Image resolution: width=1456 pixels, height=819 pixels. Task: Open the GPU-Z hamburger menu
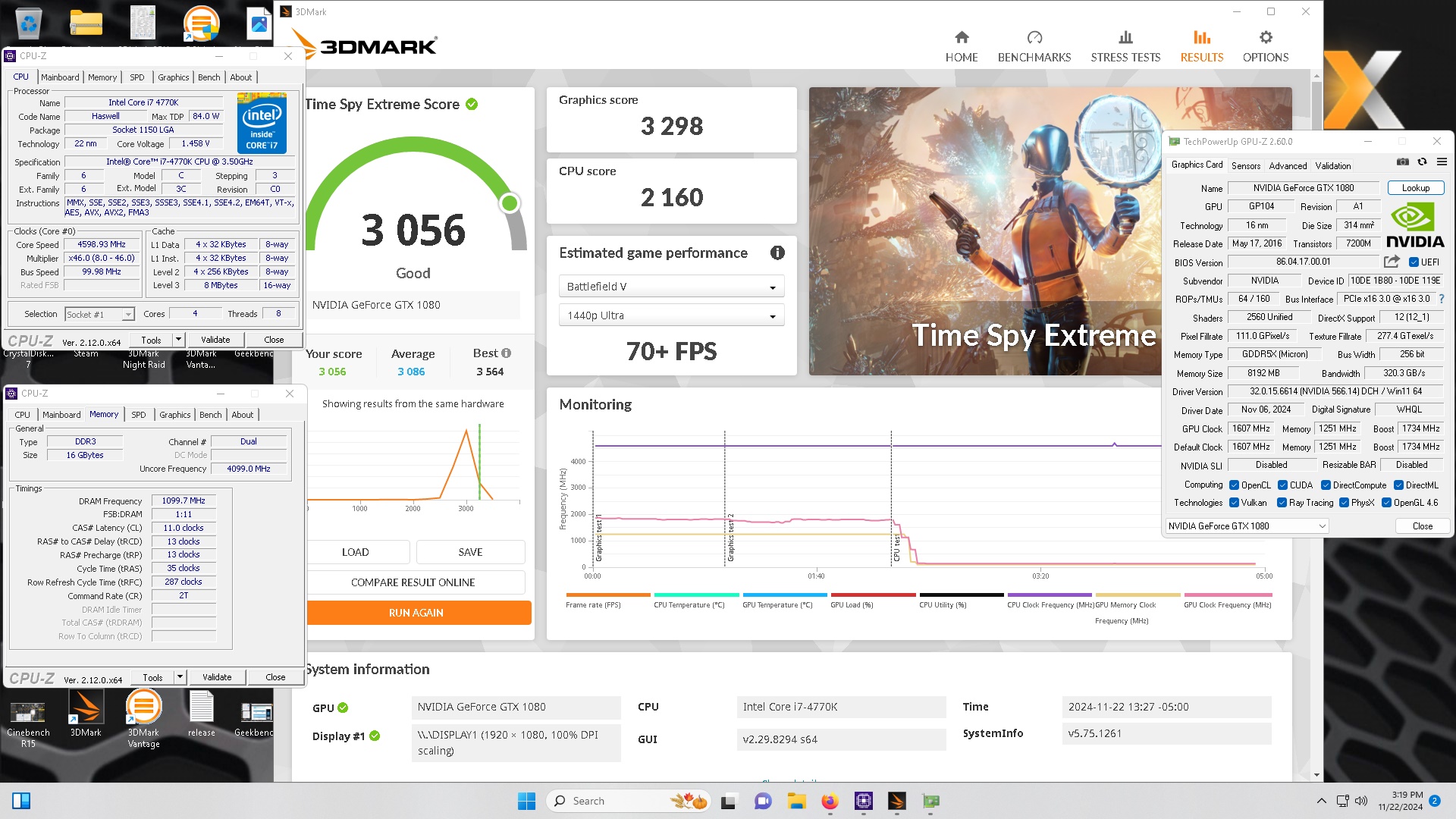[x=1442, y=162]
